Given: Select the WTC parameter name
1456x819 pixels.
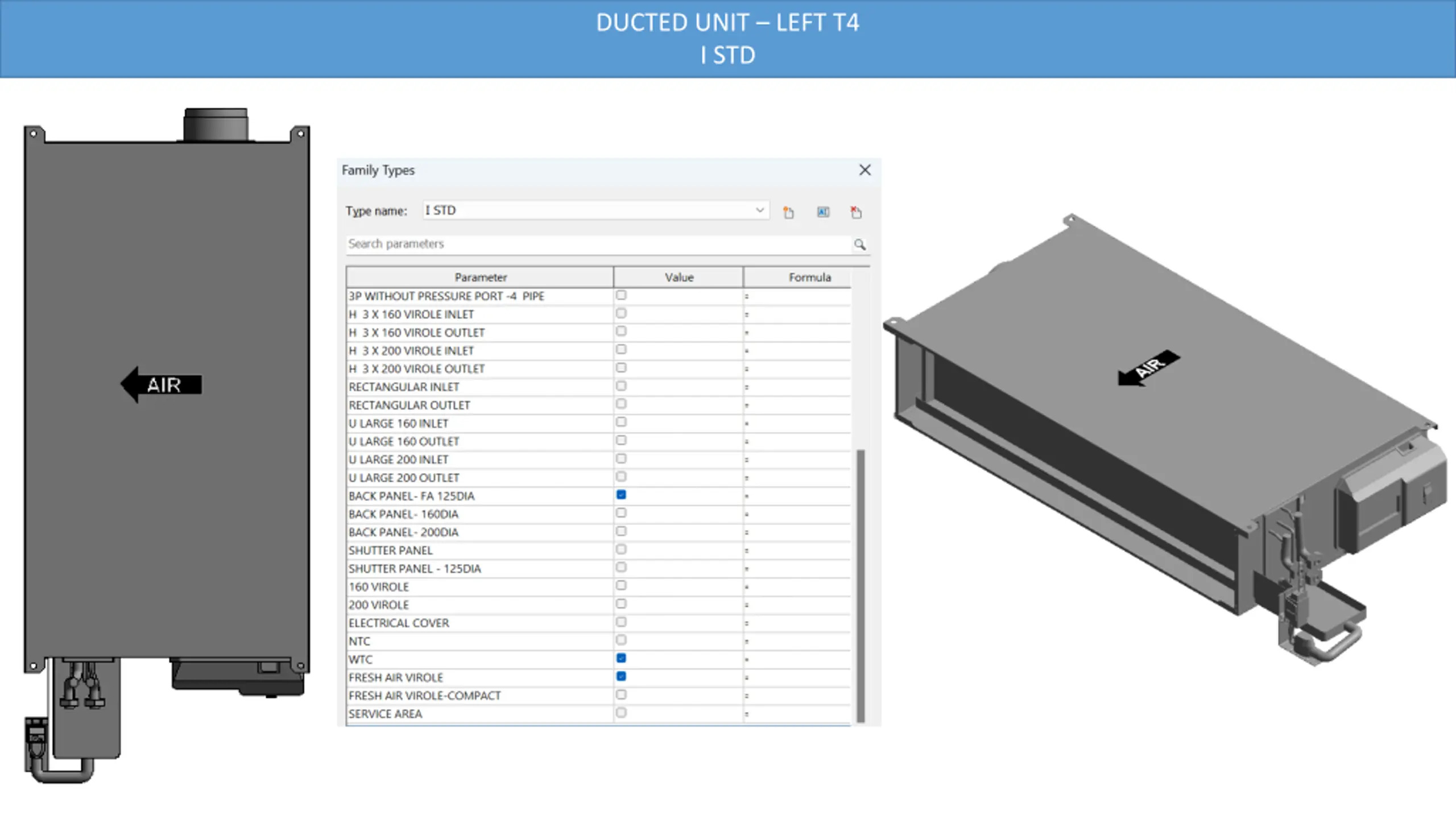Looking at the screenshot, I should coord(361,660).
